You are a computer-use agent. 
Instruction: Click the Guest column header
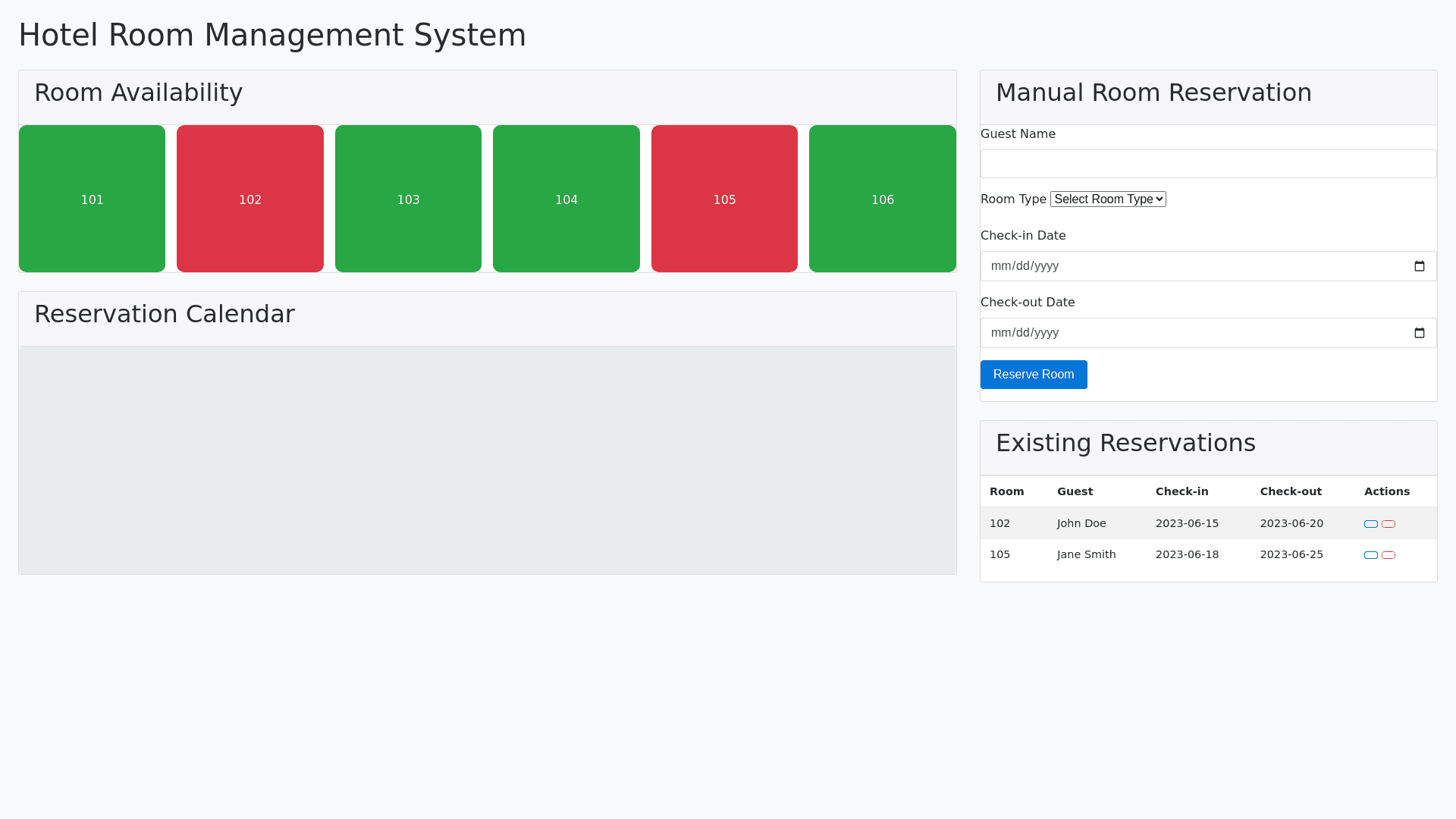click(1075, 491)
